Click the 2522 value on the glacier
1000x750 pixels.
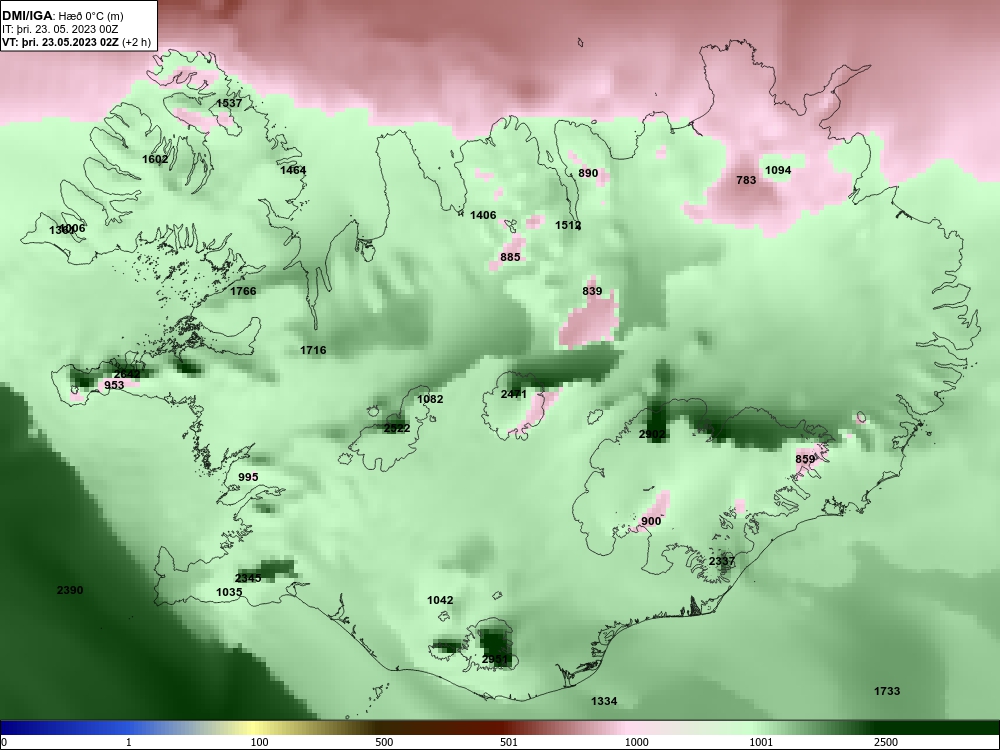tap(397, 428)
